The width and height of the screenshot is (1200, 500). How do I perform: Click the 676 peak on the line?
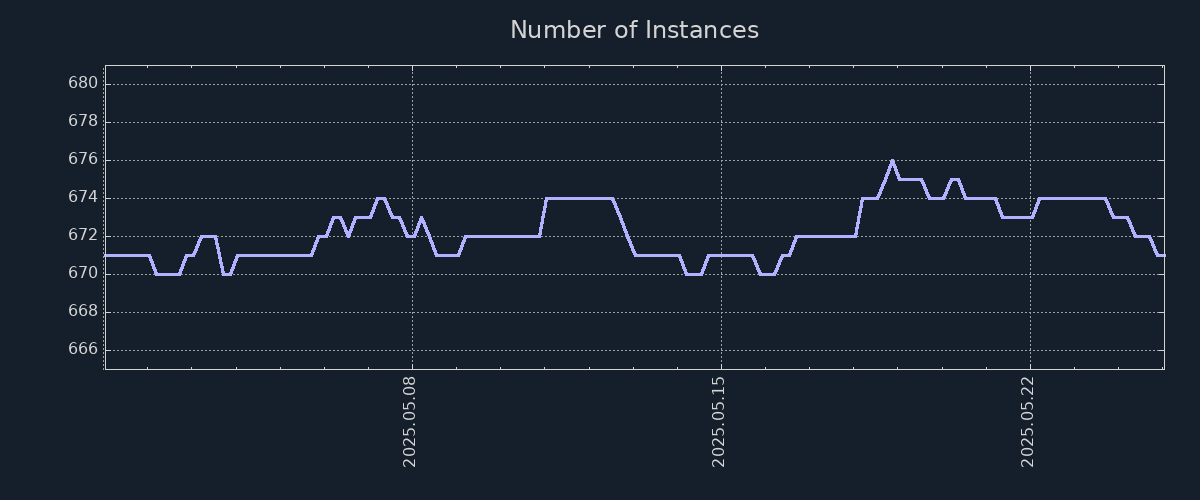(892, 160)
